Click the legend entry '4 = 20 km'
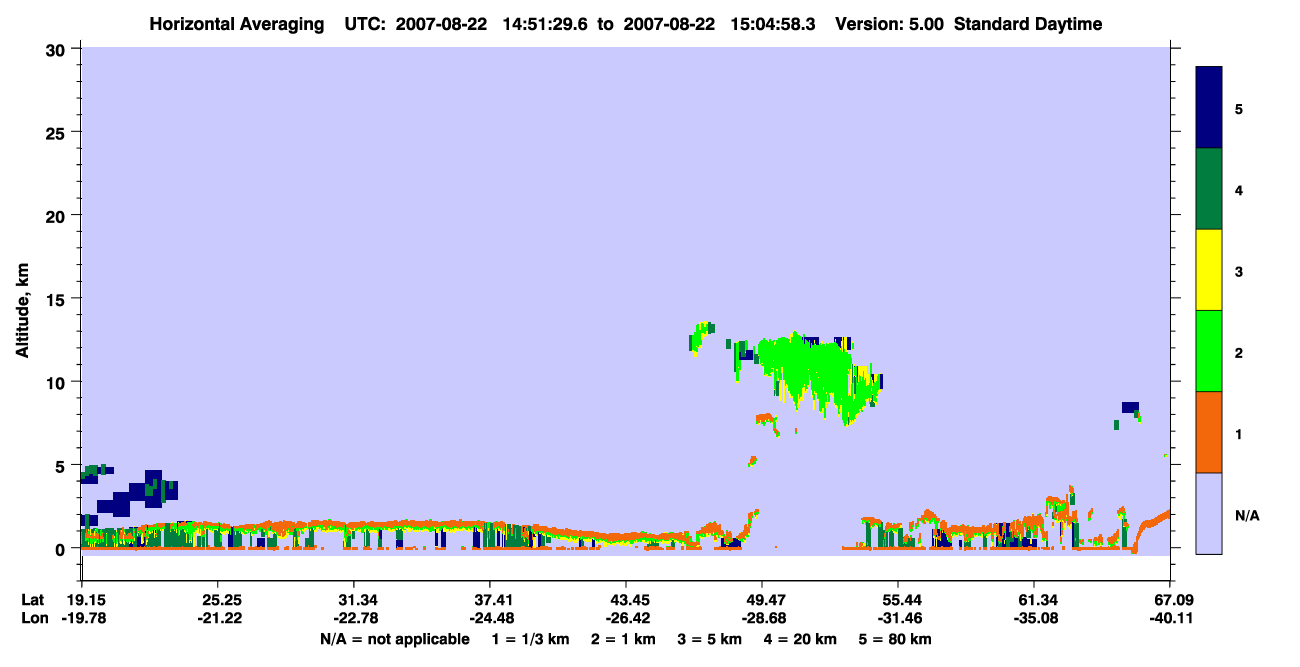Viewport: 1300px width, 667px height. 800,639
